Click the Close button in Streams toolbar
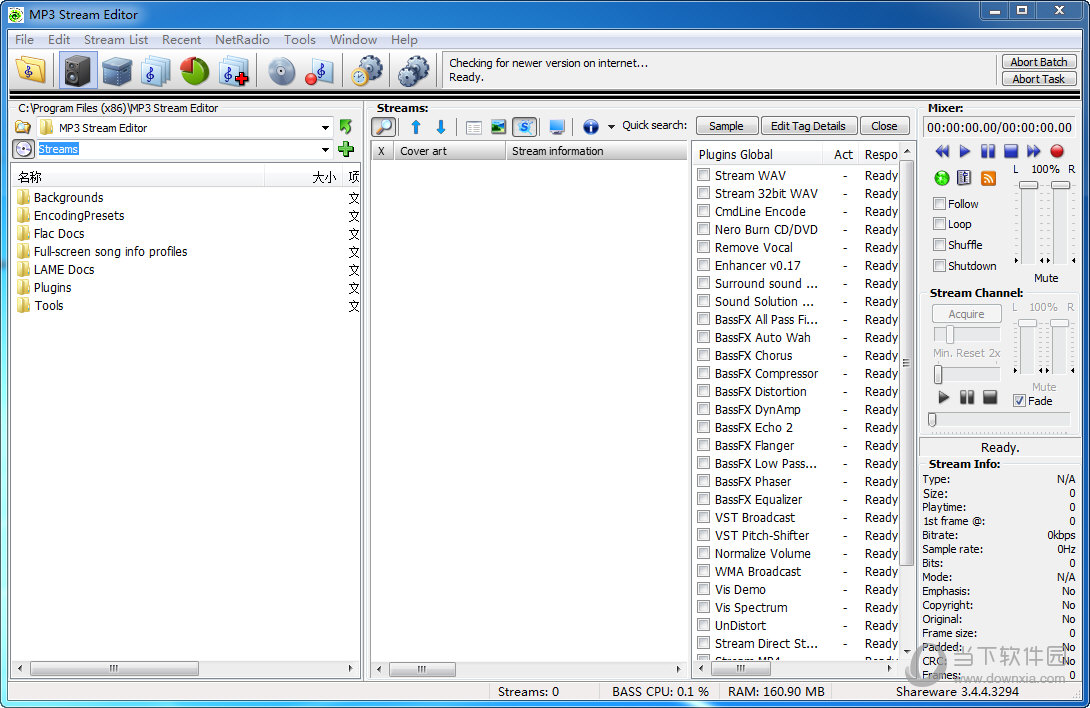 point(884,126)
